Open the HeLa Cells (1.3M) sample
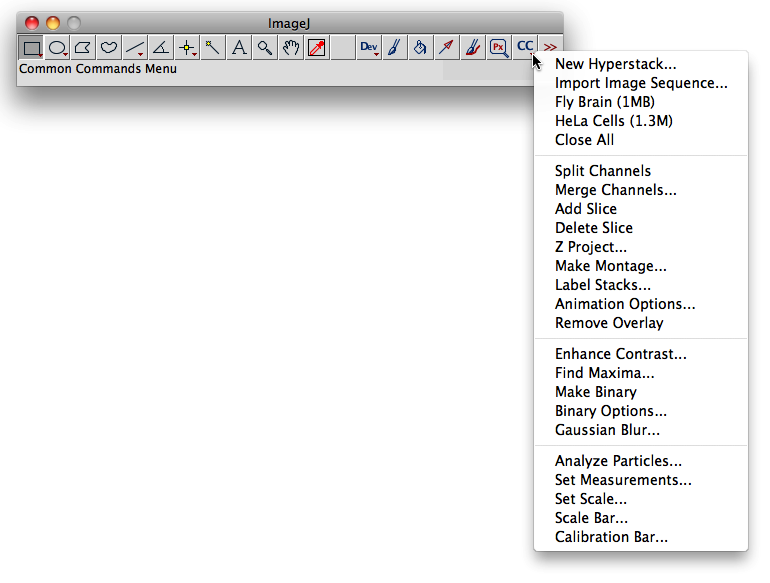Viewport: 770px width, 583px height. click(641, 121)
